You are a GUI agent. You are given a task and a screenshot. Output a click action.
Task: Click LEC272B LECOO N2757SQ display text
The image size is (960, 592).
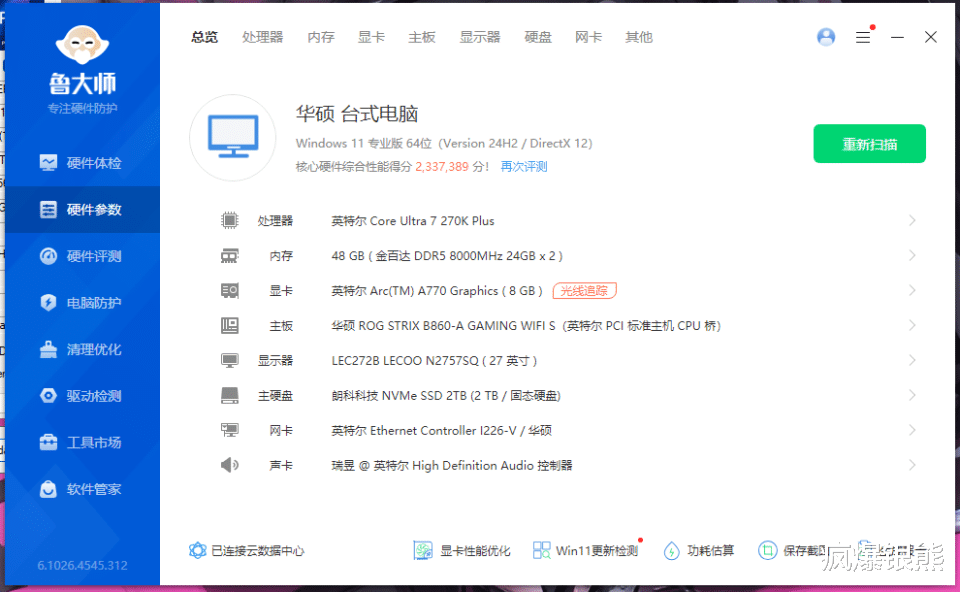pos(434,361)
